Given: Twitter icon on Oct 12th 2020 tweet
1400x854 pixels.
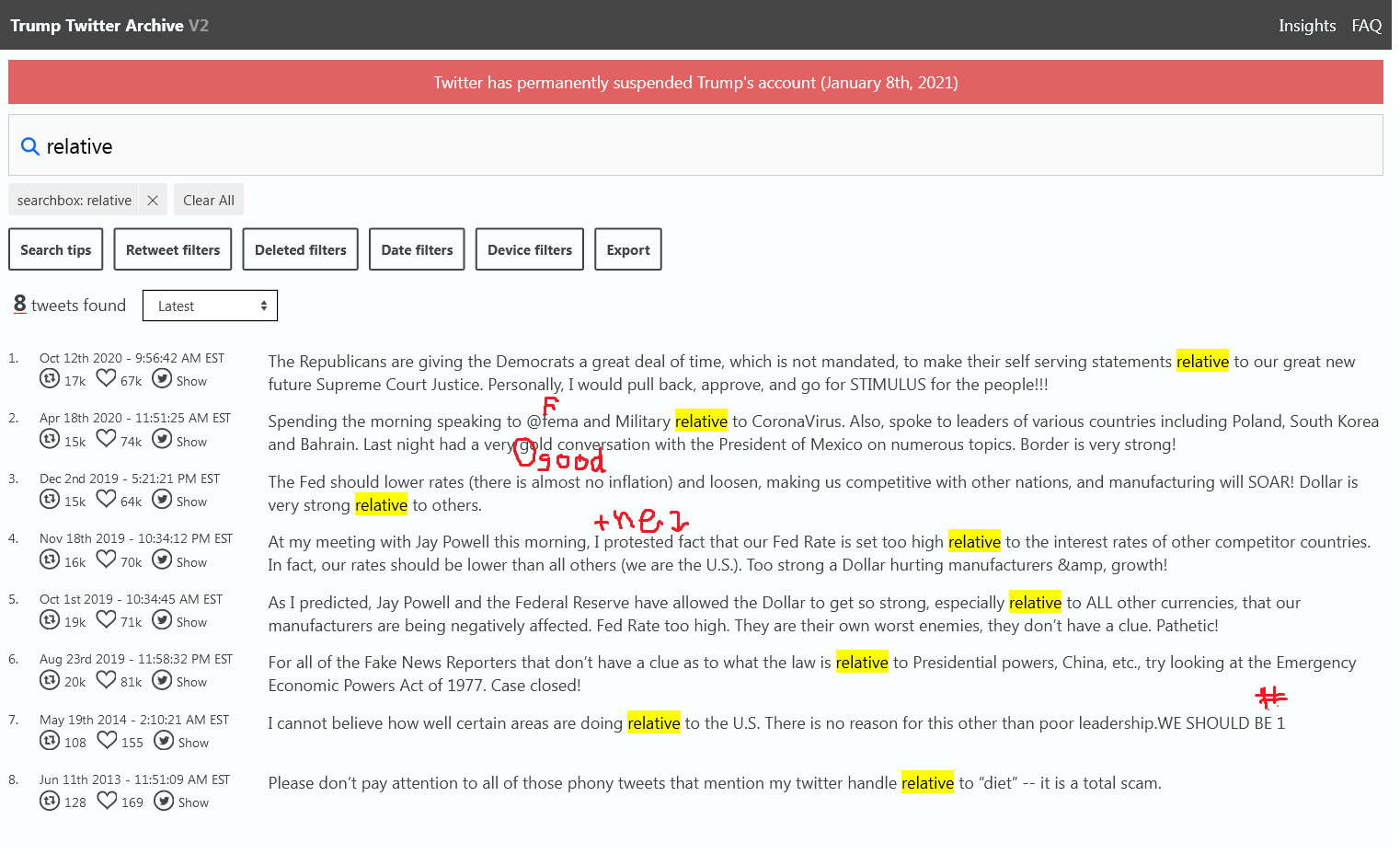Looking at the screenshot, I should (162, 378).
